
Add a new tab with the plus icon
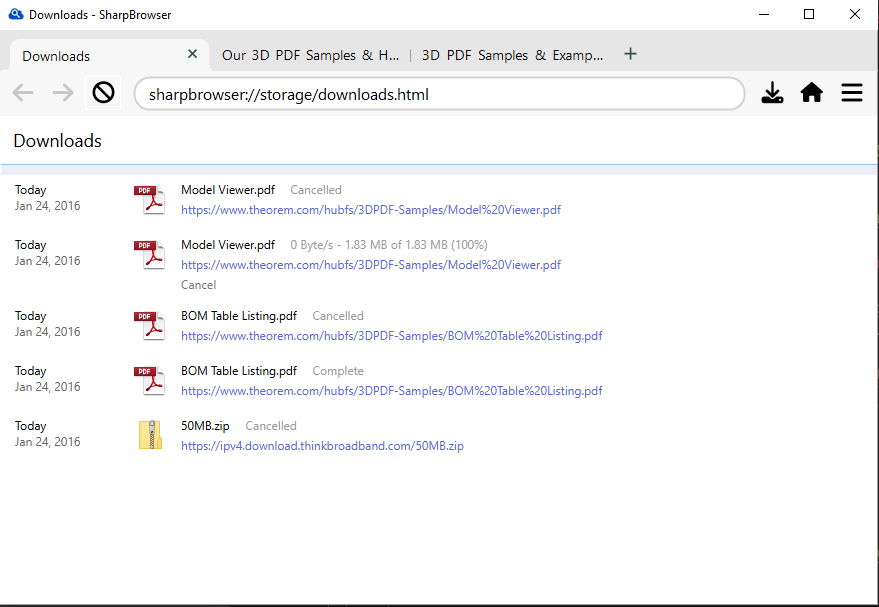pyautogui.click(x=630, y=54)
